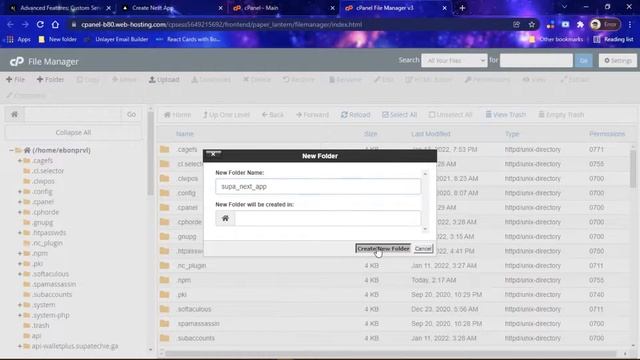Click Go button in search bar
The height and width of the screenshot is (360, 640).
coord(583,60)
